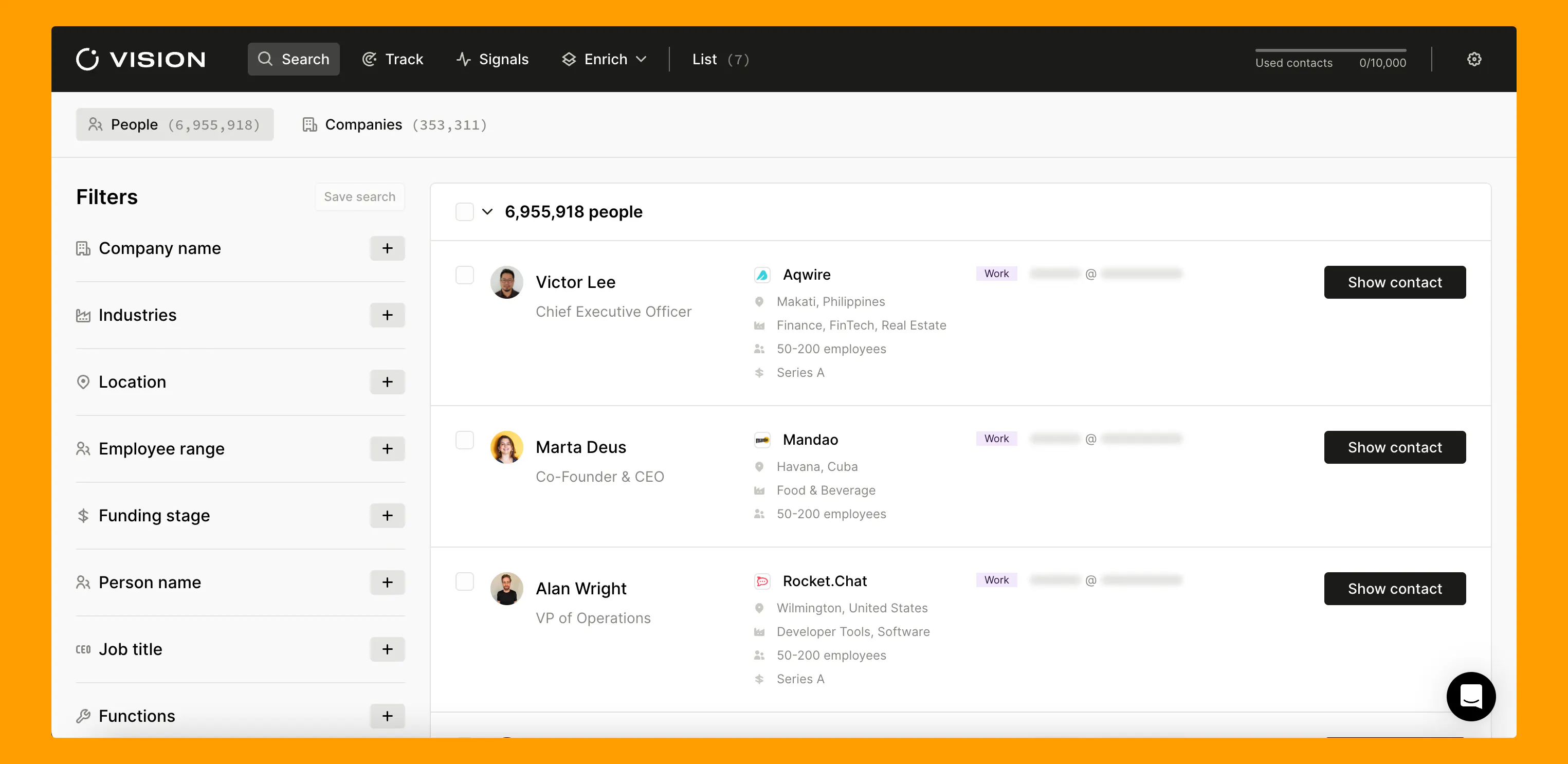
Task: Click the Save search button
Action: (x=360, y=196)
